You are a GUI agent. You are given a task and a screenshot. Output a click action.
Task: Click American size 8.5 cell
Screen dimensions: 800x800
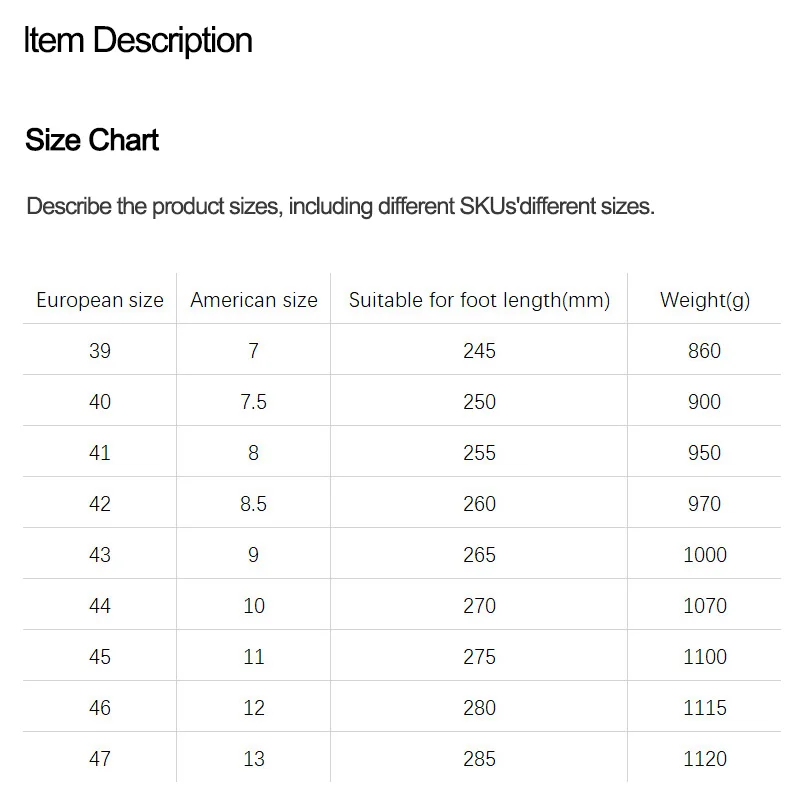[x=254, y=504]
